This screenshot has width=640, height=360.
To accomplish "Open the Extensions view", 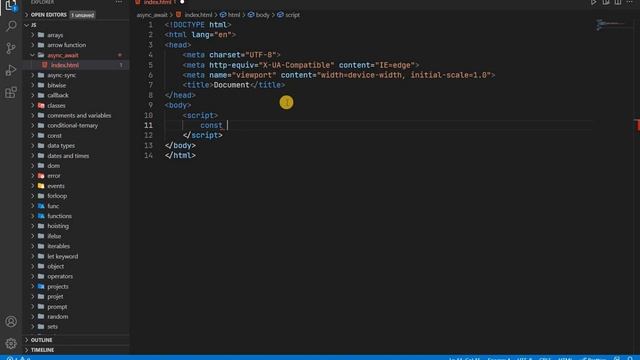I will tap(11, 92).
